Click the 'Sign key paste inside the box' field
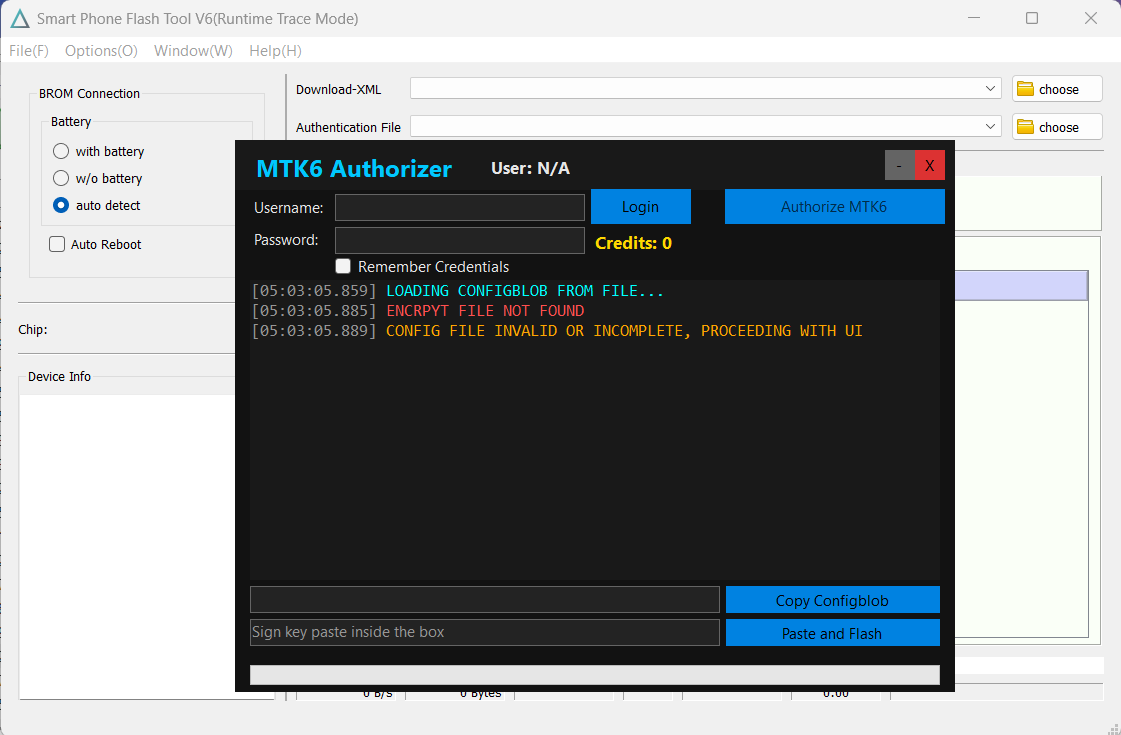This screenshot has width=1121, height=735. point(485,632)
